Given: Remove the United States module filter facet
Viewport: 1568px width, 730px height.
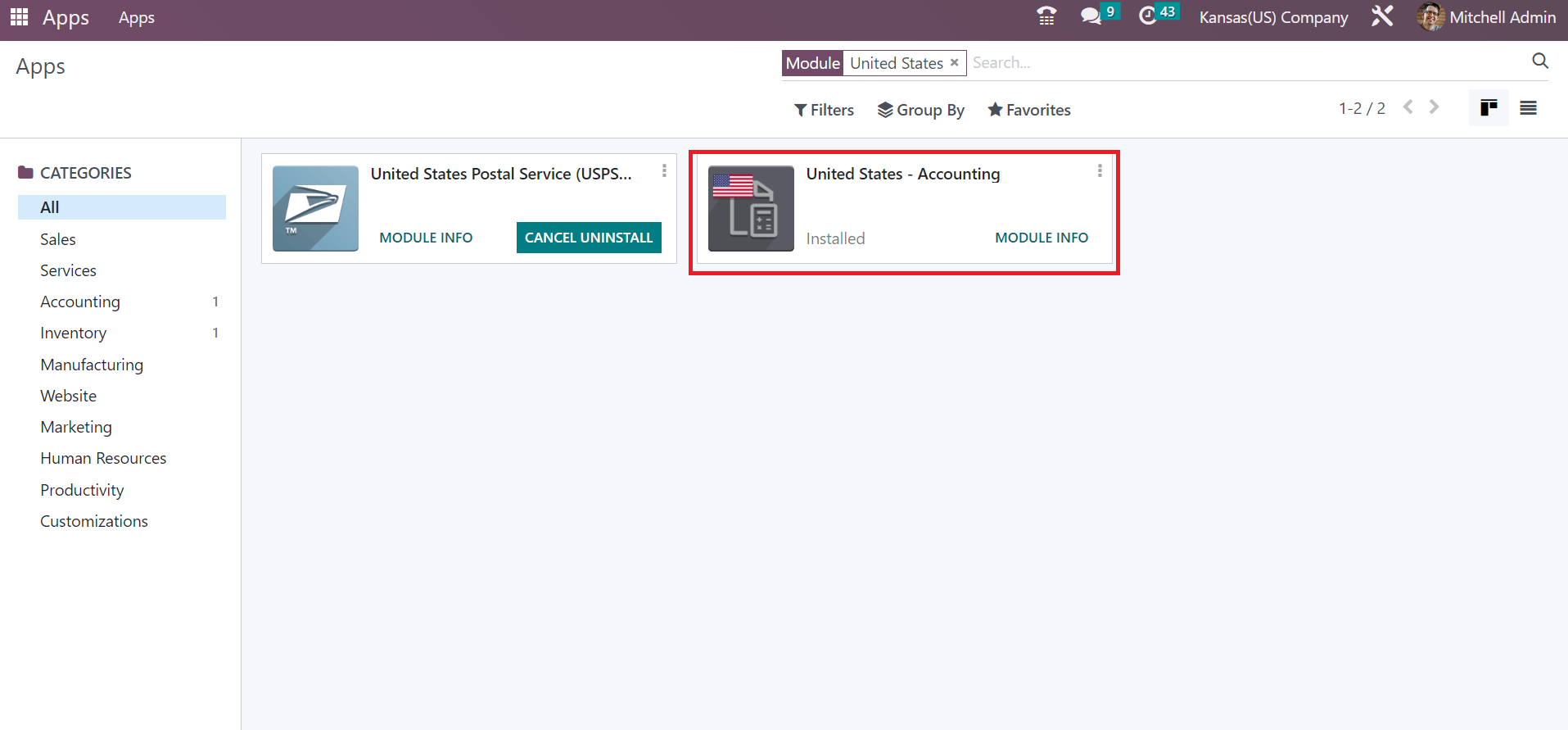Looking at the screenshot, I should (954, 62).
